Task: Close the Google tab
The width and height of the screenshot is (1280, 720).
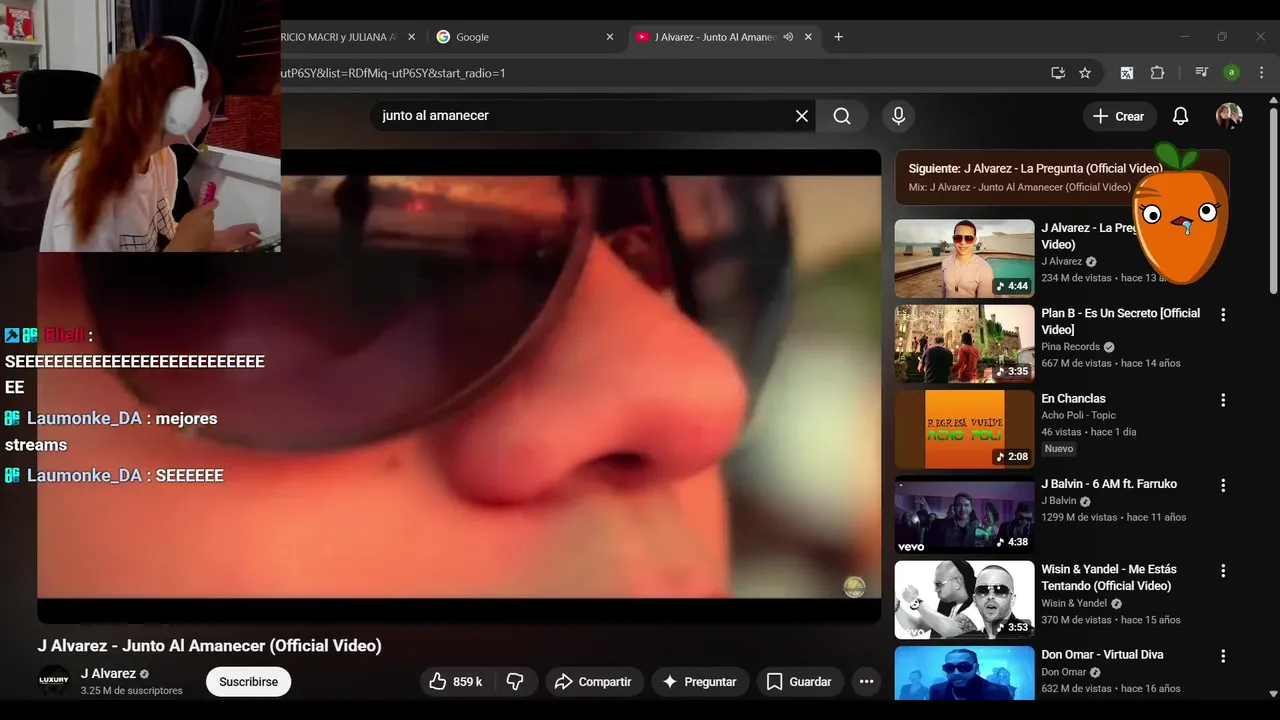Action: [610, 37]
